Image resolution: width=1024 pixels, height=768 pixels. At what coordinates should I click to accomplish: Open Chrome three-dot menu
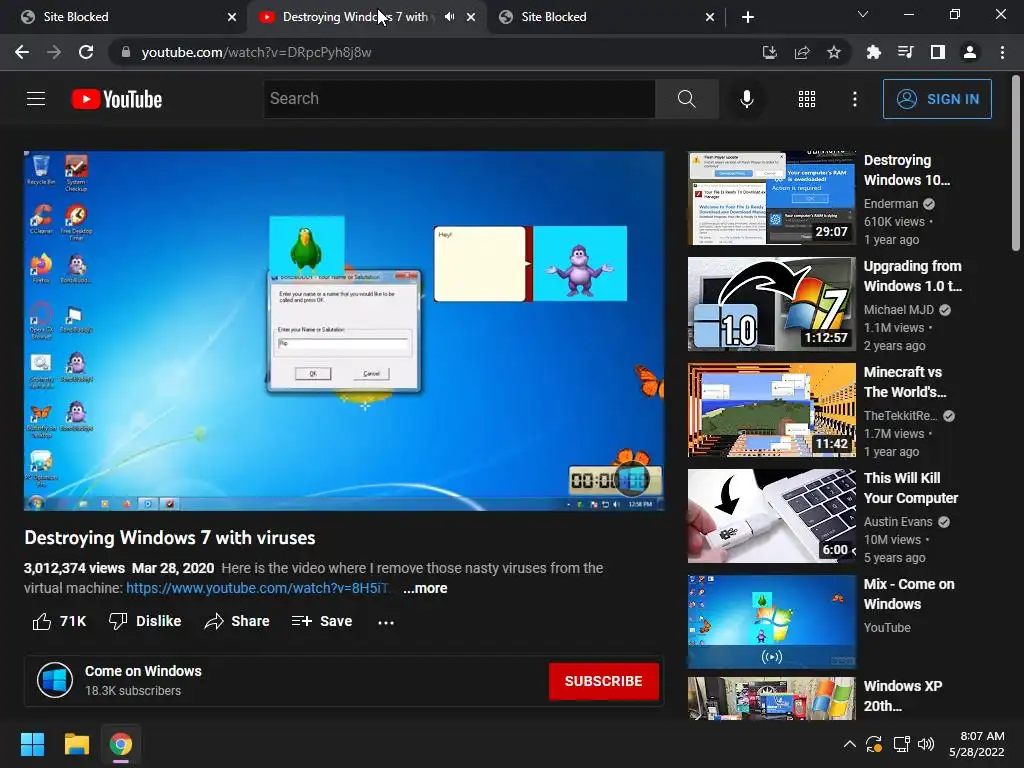point(1002,52)
